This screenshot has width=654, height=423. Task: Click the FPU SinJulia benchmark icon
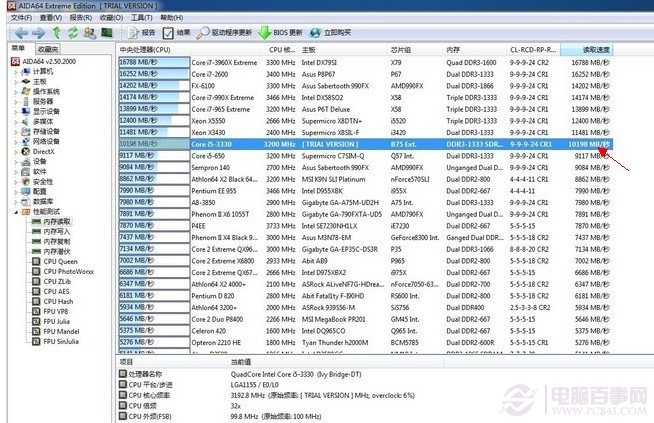(37, 342)
